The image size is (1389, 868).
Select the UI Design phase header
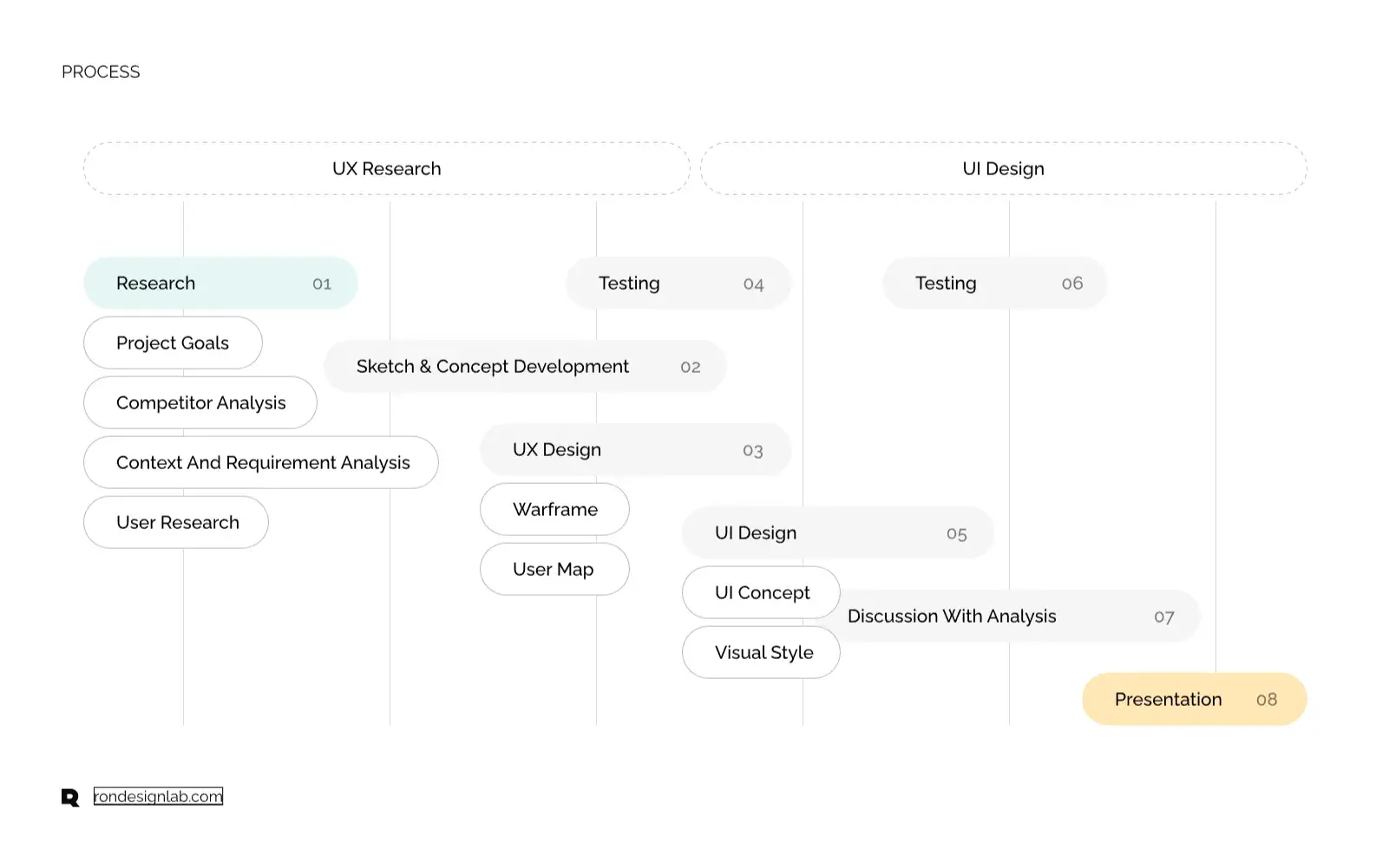tap(1004, 168)
